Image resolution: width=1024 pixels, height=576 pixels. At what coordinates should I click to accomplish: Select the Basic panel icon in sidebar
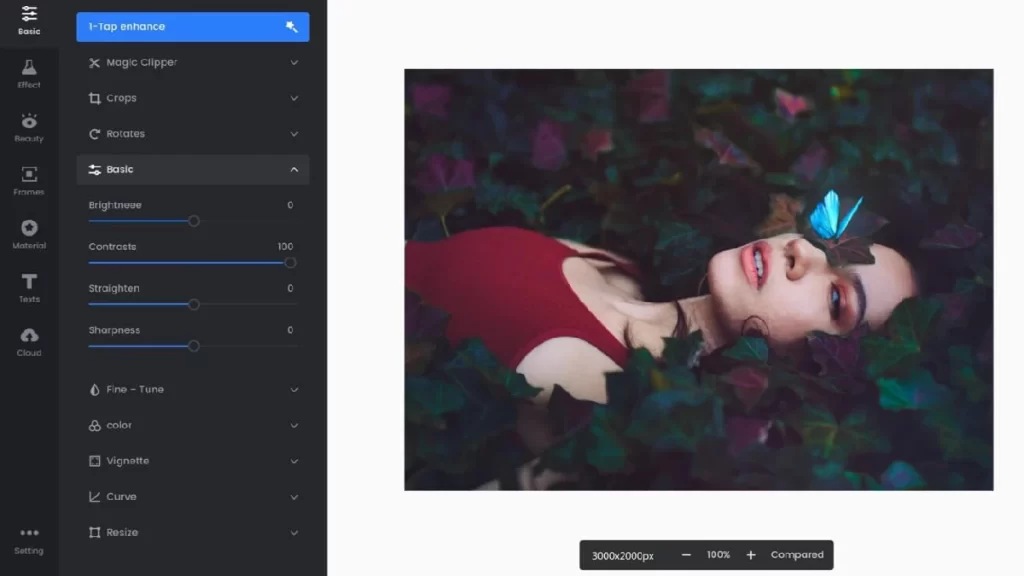pyautogui.click(x=29, y=20)
